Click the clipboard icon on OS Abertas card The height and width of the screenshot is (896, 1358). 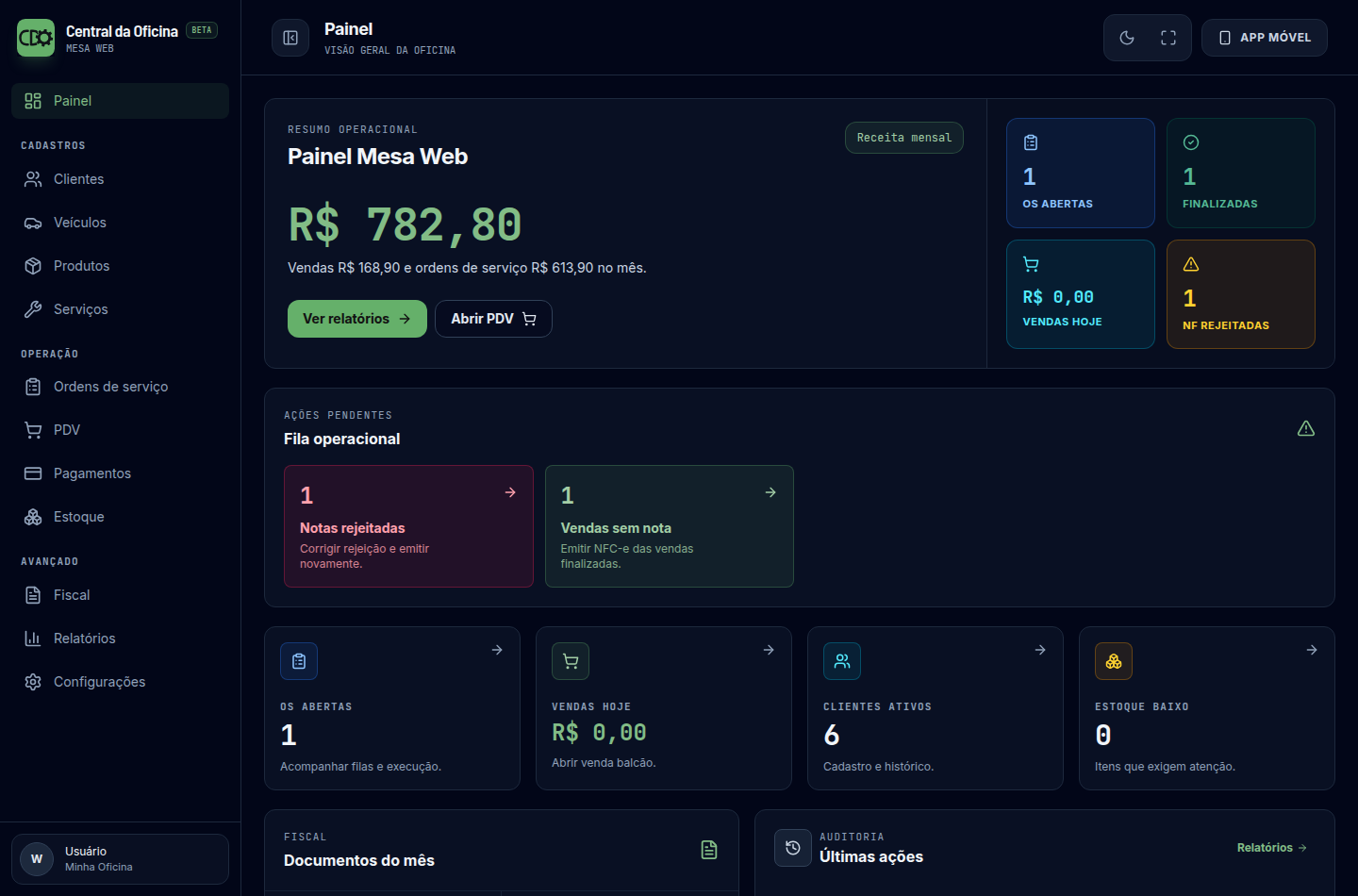tap(299, 661)
